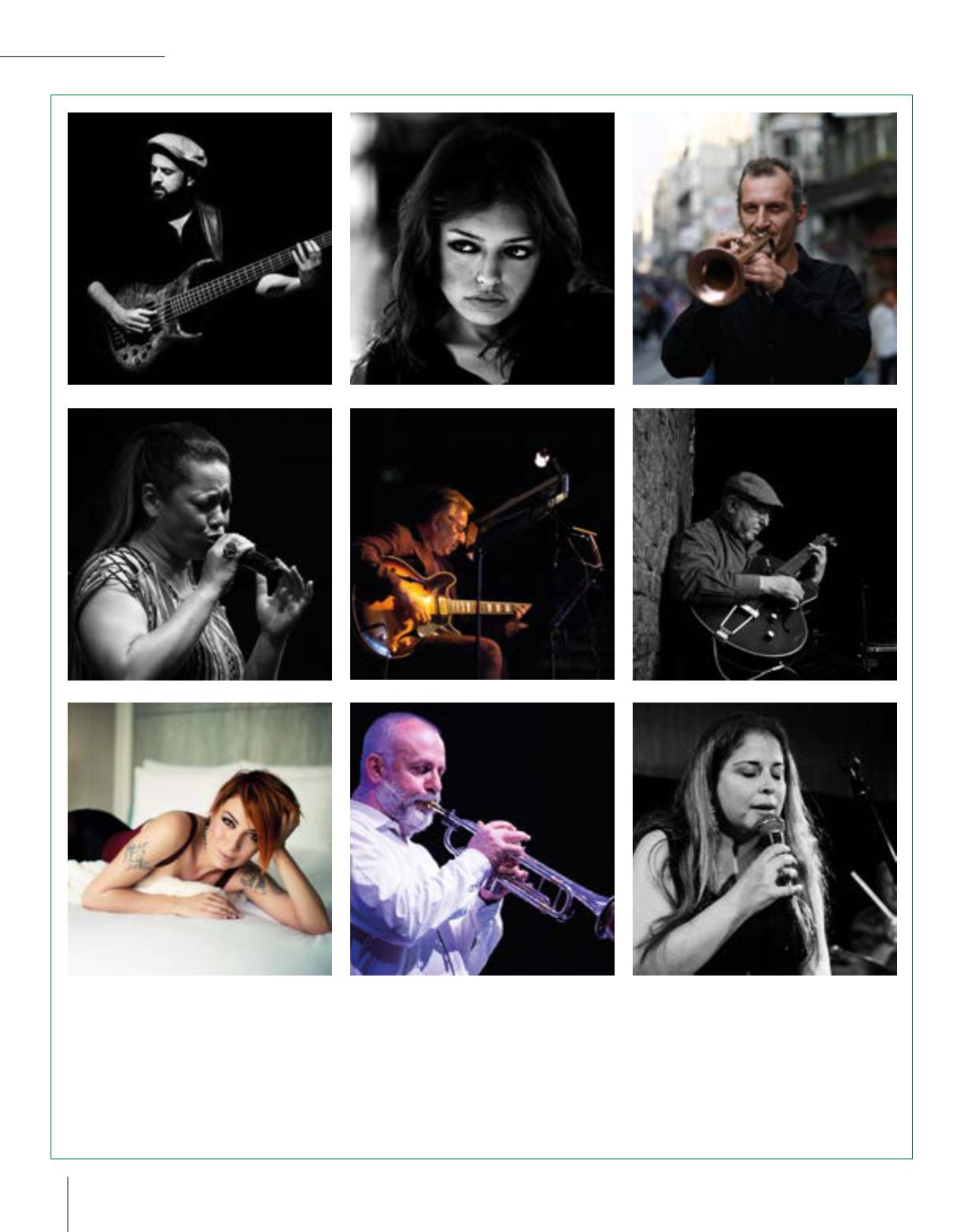Select the bearded trumpeter in white shirt photo
This screenshot has height=1232, width=964.
tap(482, 839)
